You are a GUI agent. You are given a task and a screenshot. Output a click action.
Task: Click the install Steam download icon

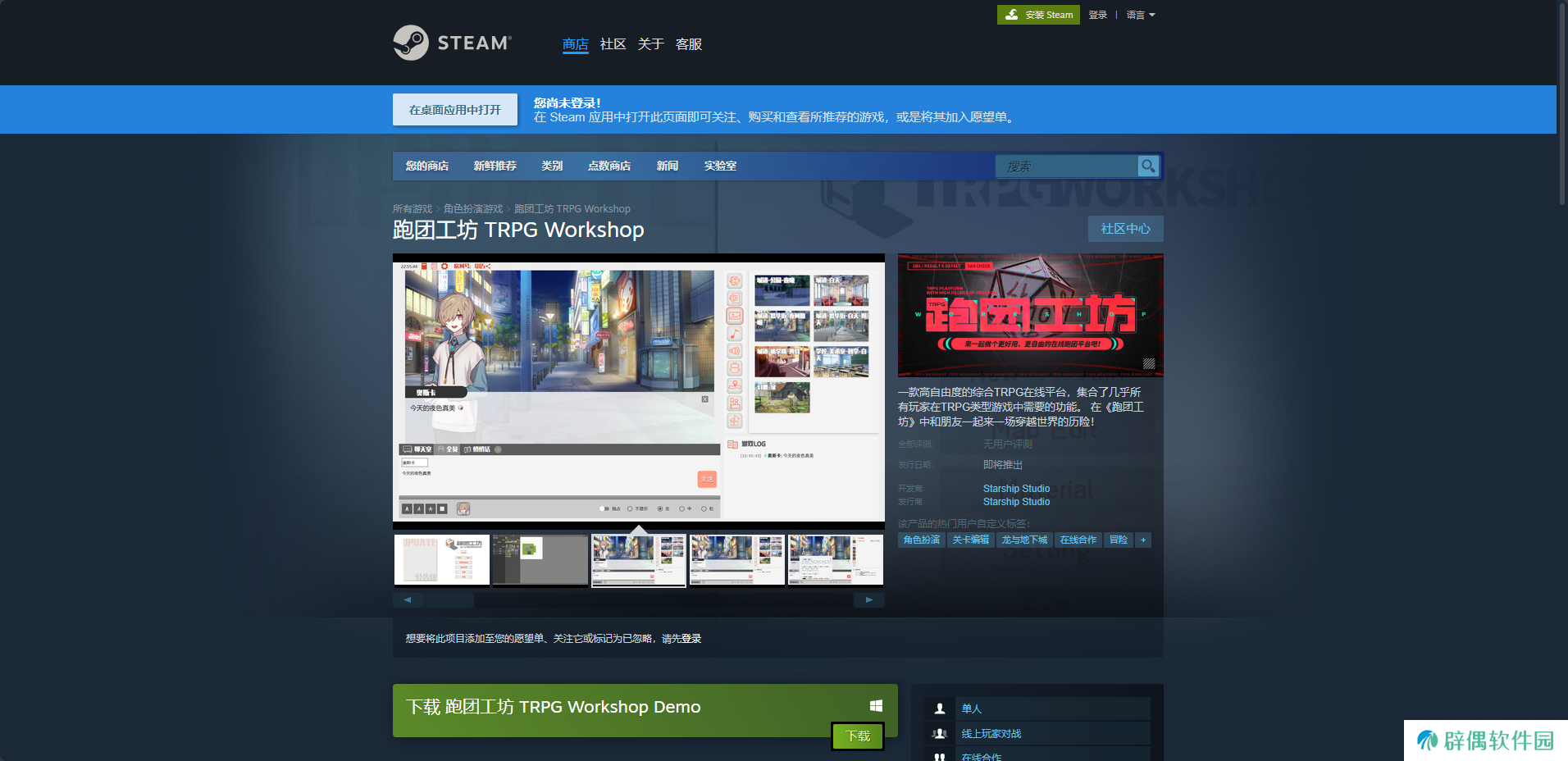click(1012, 15)
